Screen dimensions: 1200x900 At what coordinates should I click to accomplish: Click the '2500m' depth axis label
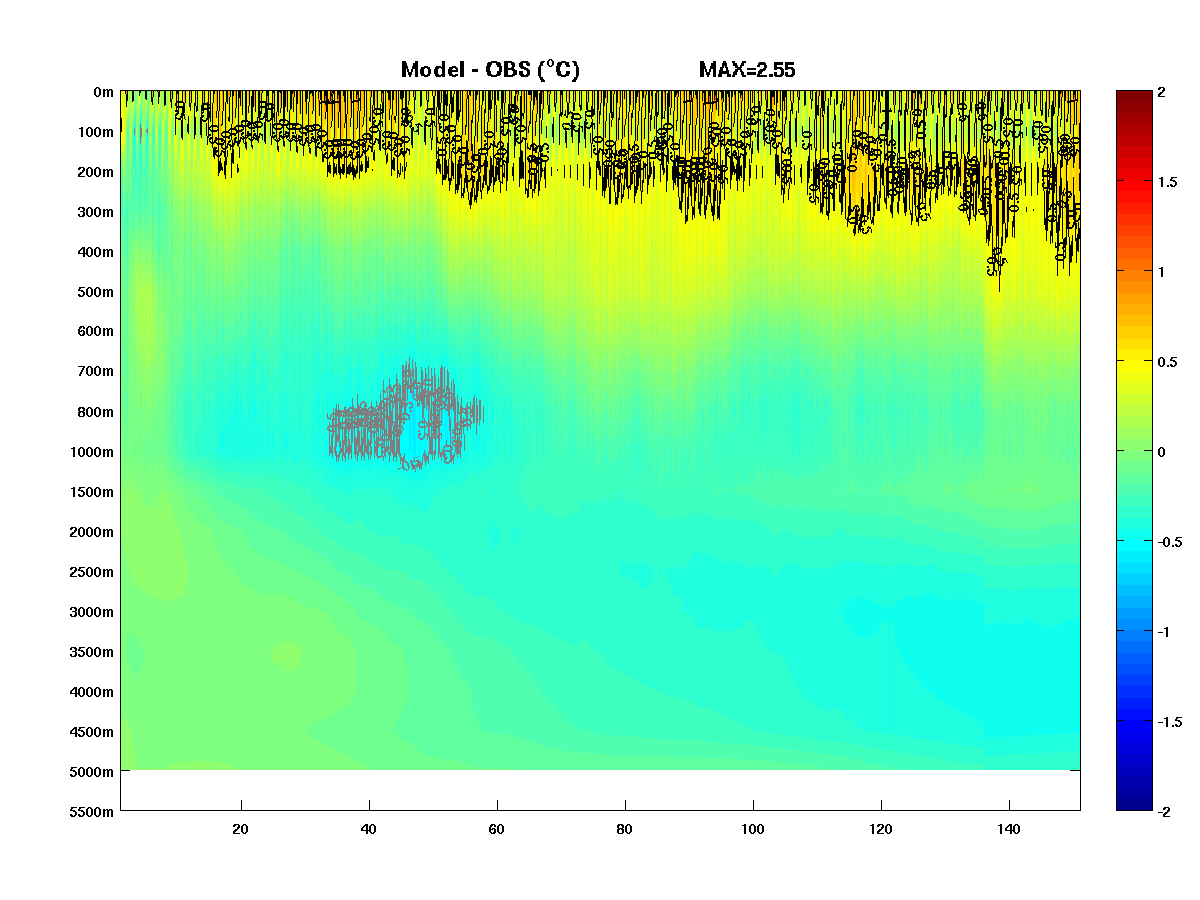(x=92, y=572)
